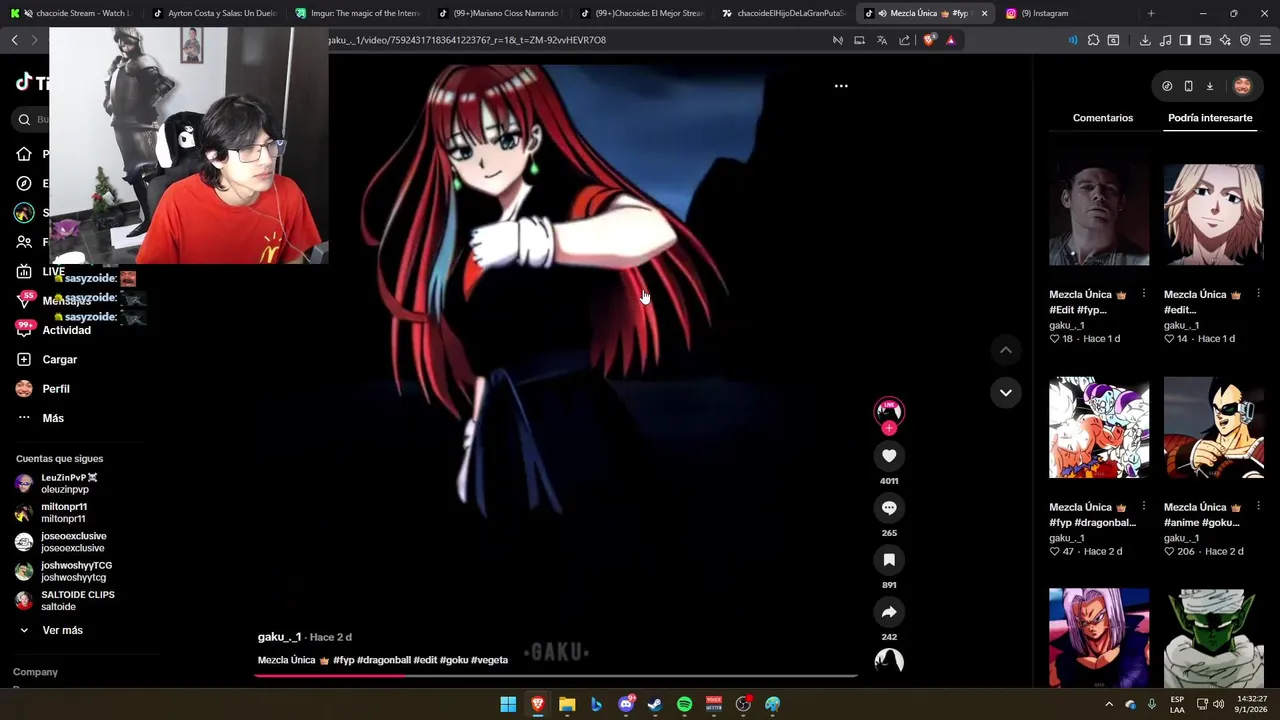This screenshot has width=1280, height=720.
Task: Open Brave Shields lion icon
Action: coord(930,40)
